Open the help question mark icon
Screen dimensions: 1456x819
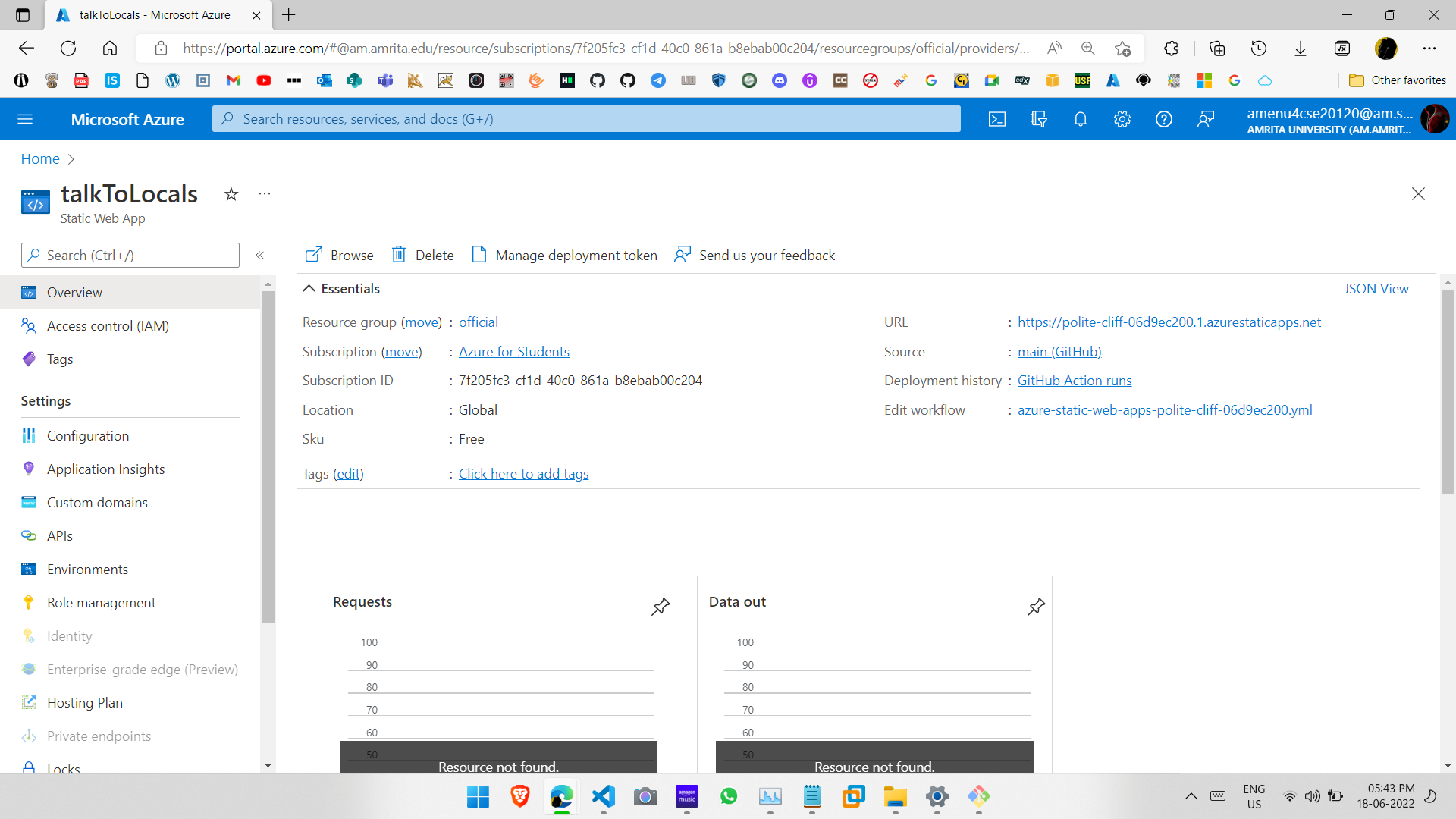coord(1164,119)
